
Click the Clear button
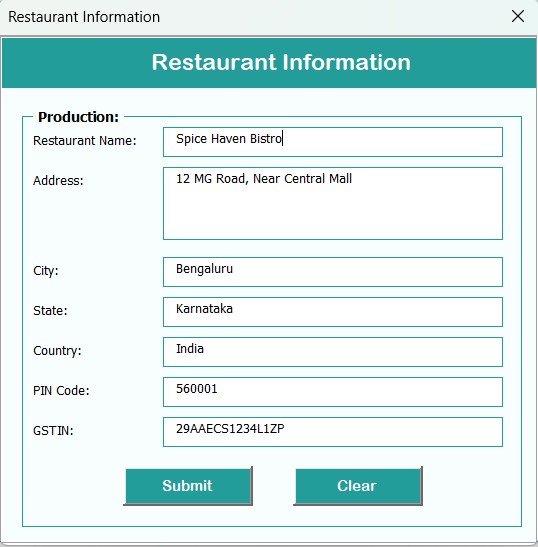coord(358,486)
